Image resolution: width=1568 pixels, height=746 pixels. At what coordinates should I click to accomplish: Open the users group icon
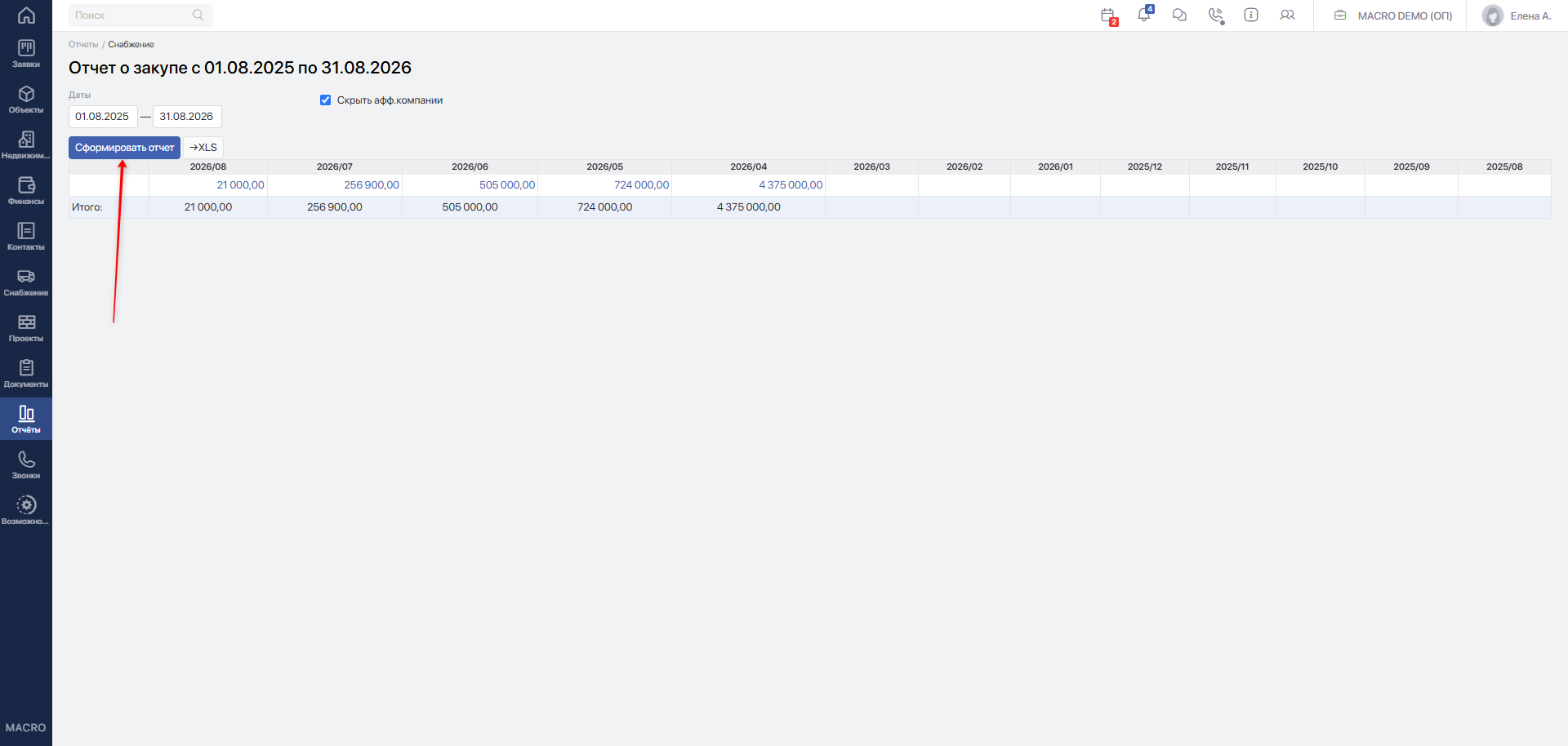coord(1287,15)
